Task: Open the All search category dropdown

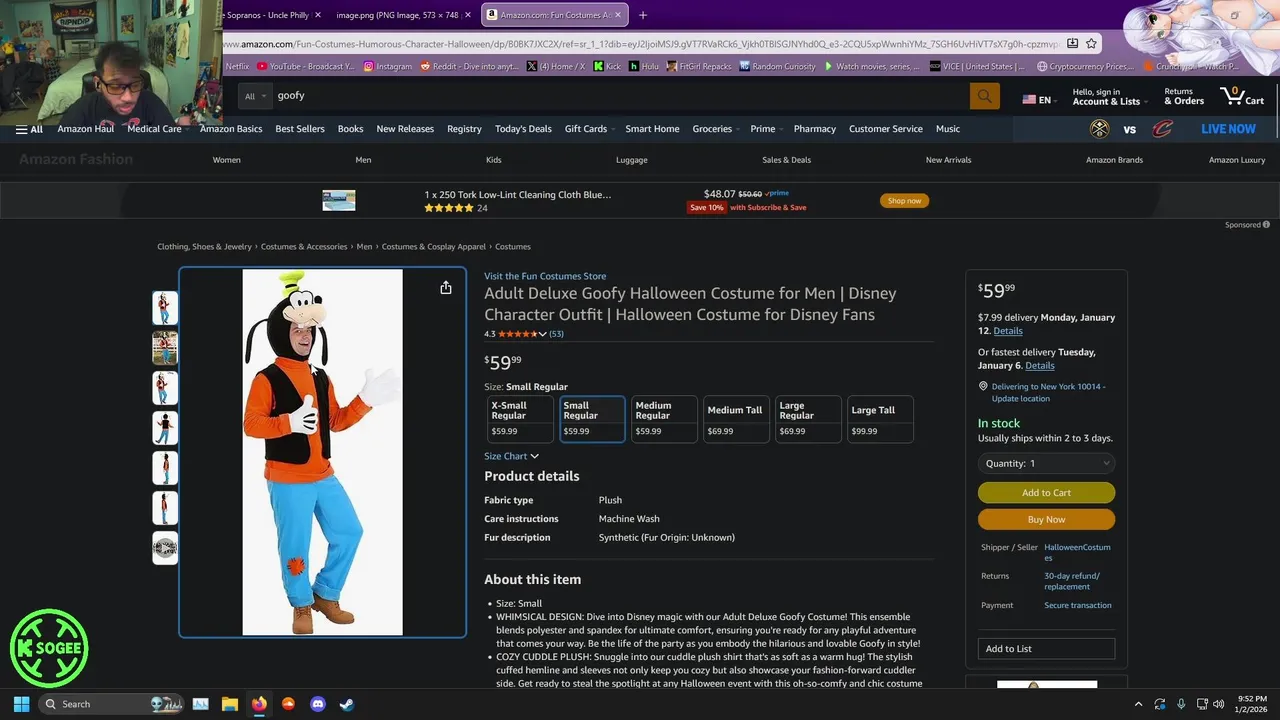Action: [x=255, y=96]
